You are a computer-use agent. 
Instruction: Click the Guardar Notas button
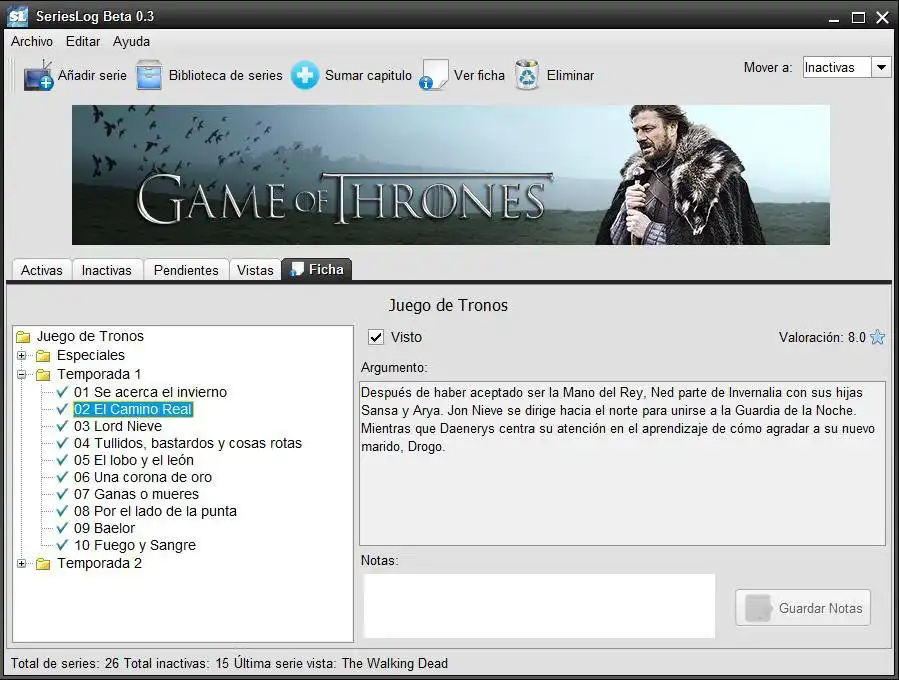point(803,608)
